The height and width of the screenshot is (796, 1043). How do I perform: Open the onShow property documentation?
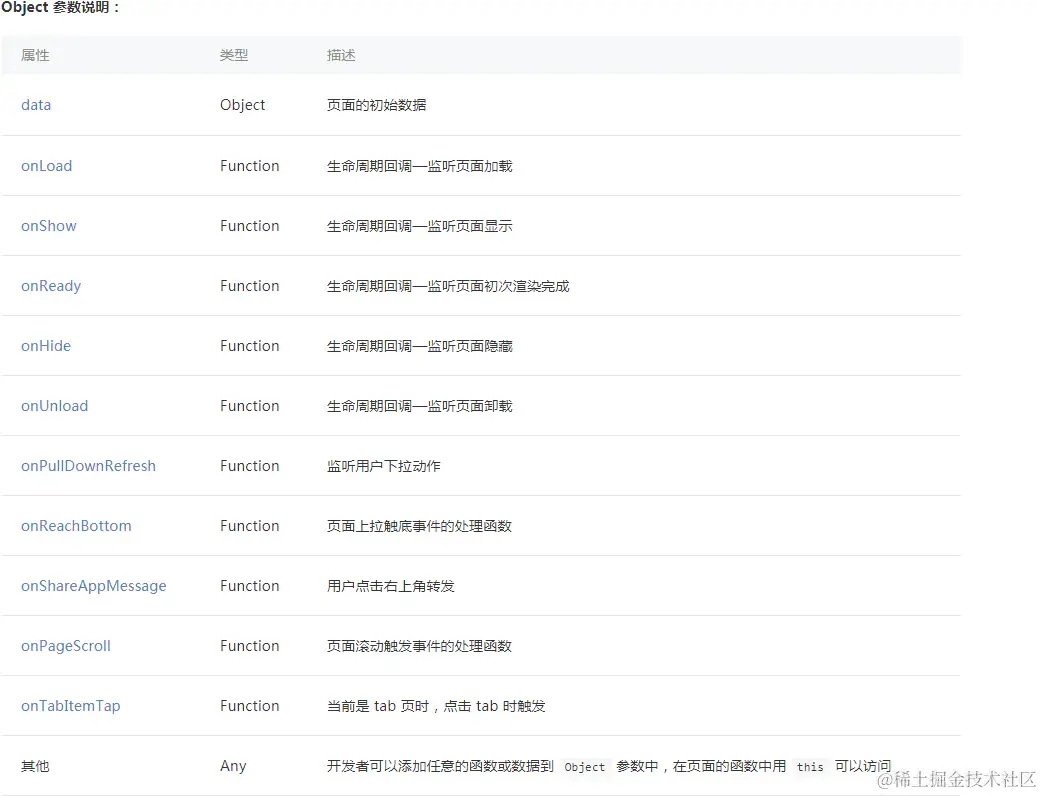pos(48,226)
